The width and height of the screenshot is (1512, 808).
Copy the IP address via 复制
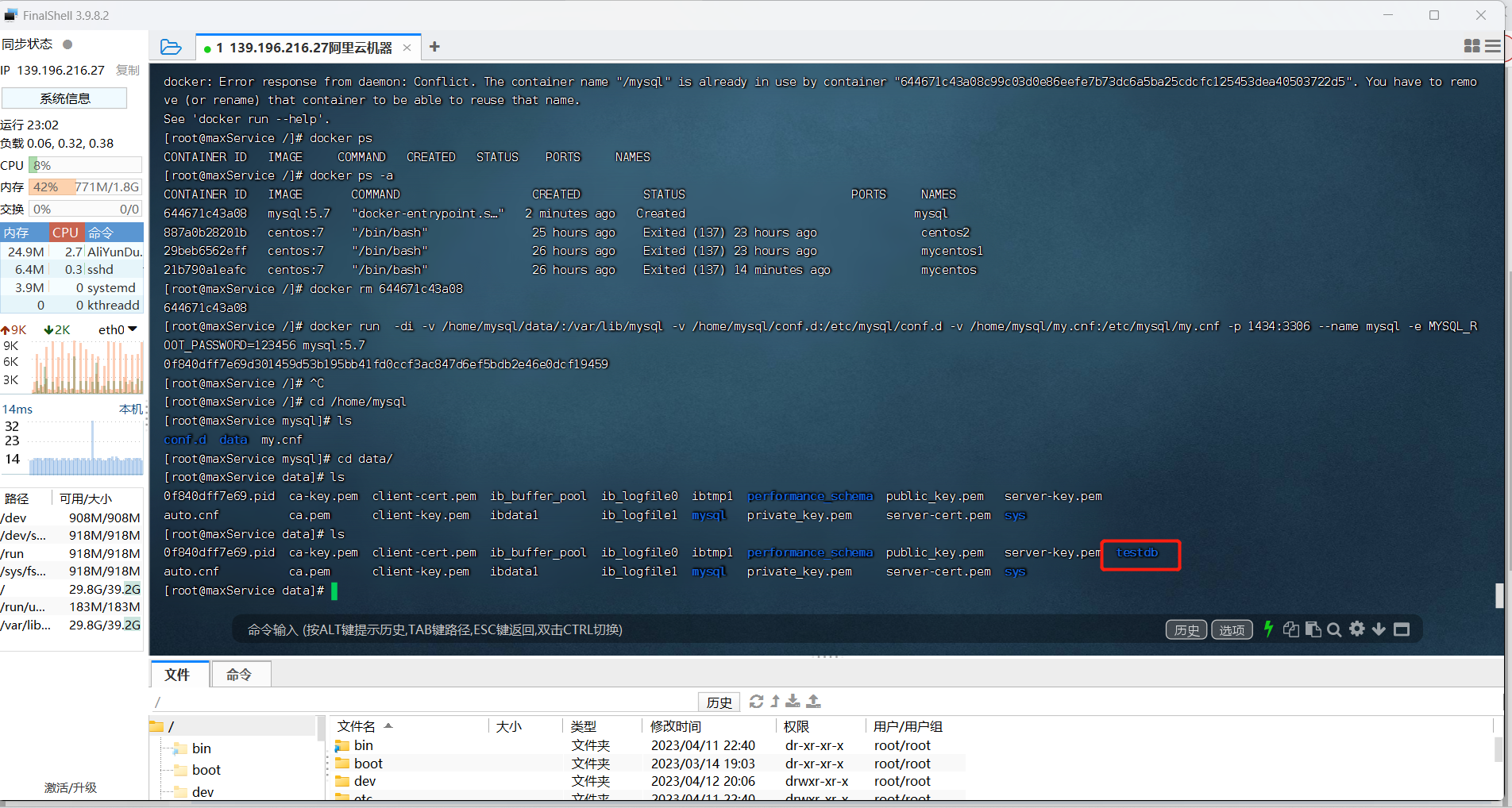pyautogui.click(x=127, y=70)
